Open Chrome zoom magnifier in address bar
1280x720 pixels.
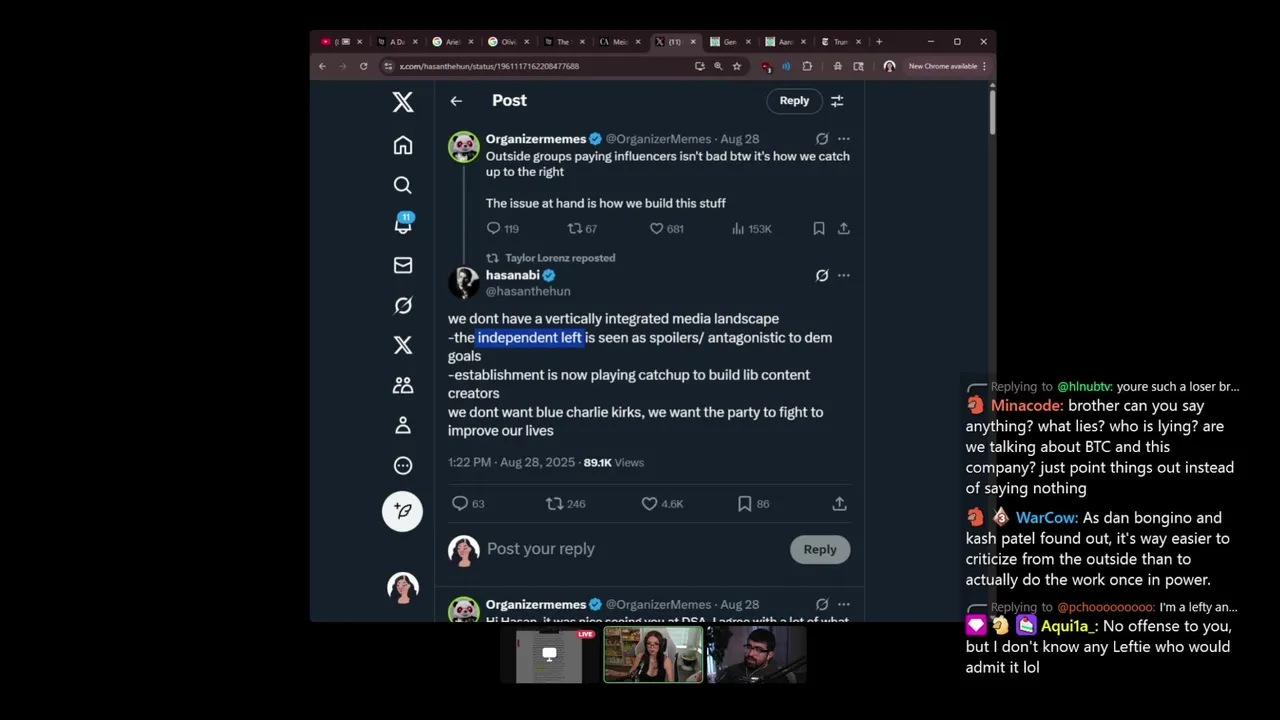pos(718,66)
